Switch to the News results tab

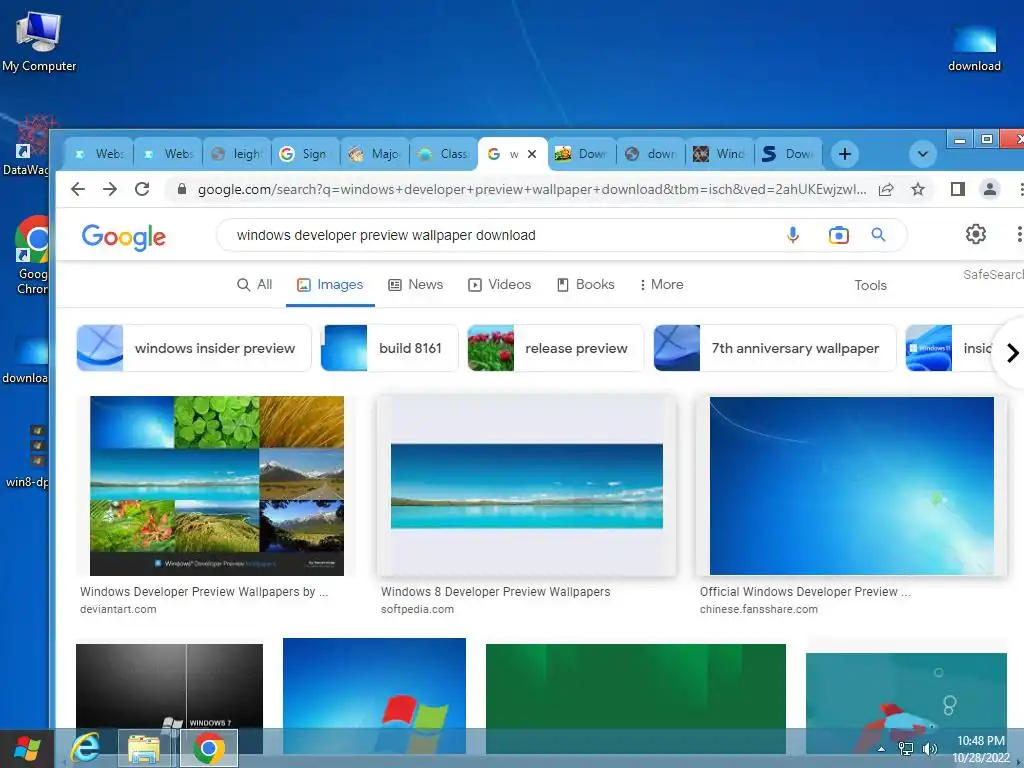tap(415, 285)
